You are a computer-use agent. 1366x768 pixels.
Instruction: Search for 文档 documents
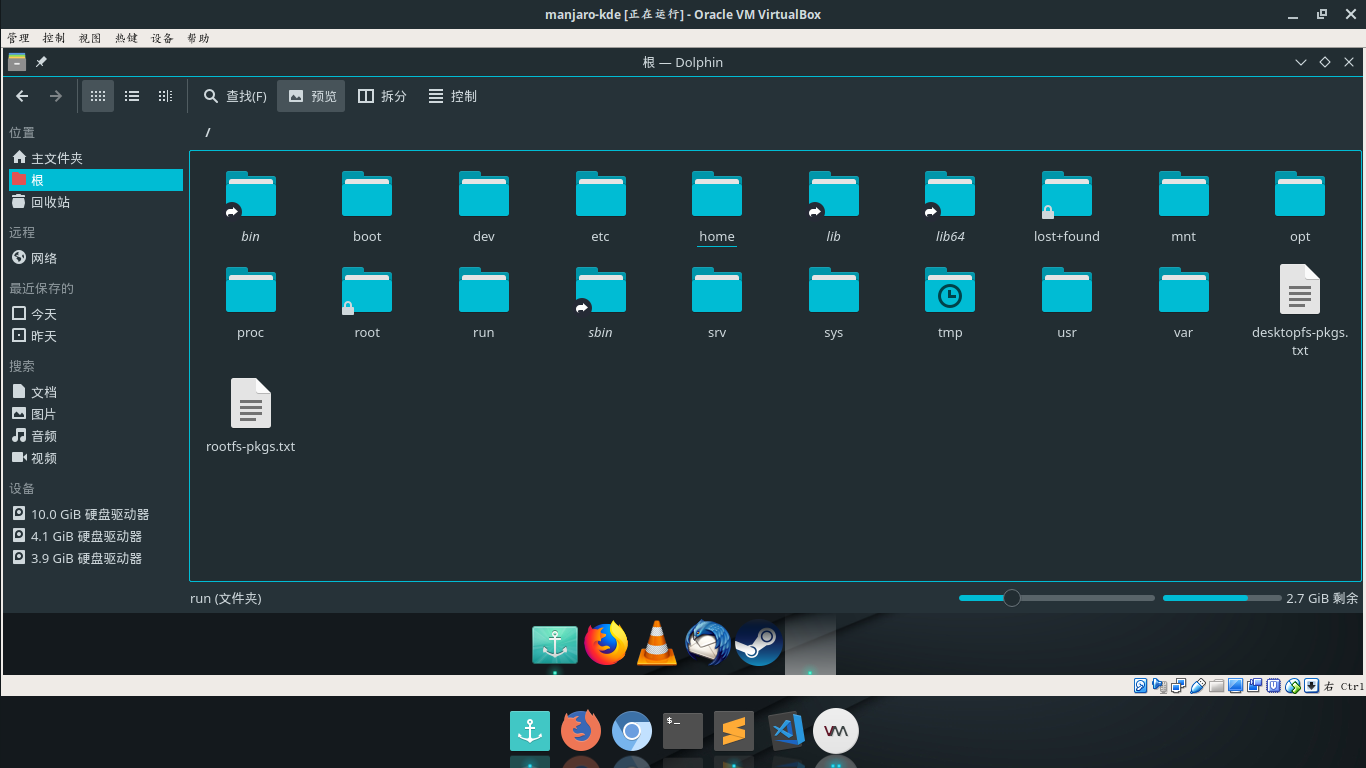(x=95, y=392)
